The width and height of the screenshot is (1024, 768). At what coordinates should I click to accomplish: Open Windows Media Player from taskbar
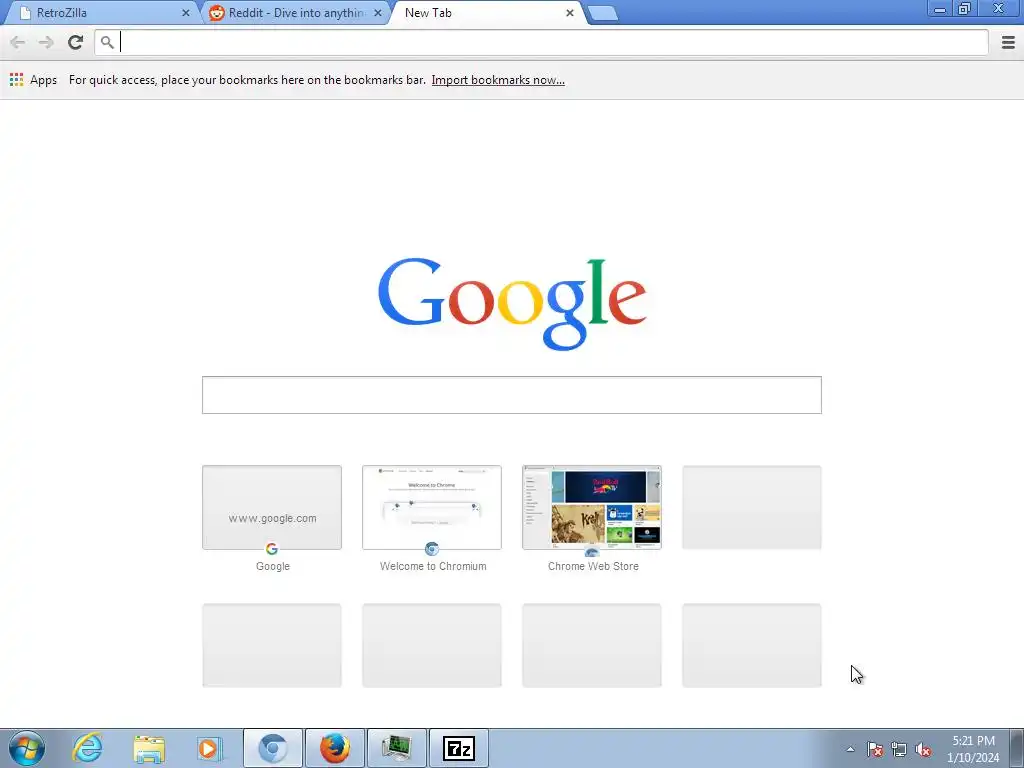[210, 748]
